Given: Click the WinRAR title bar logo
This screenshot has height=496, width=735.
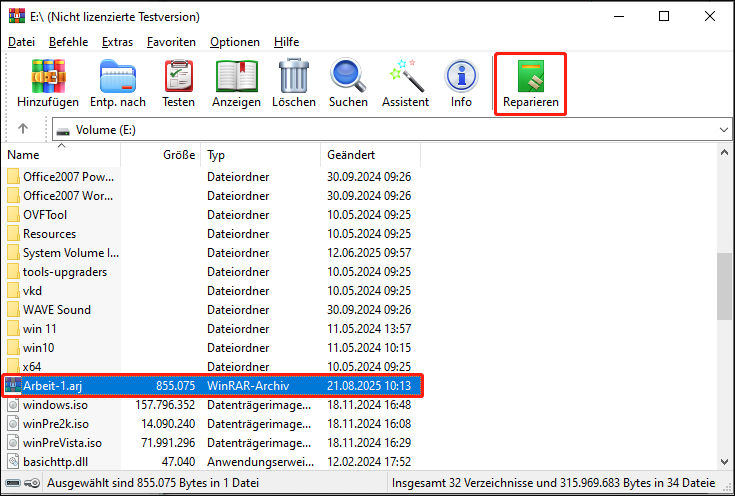Looking at the screenshot, I should (17, 16).
